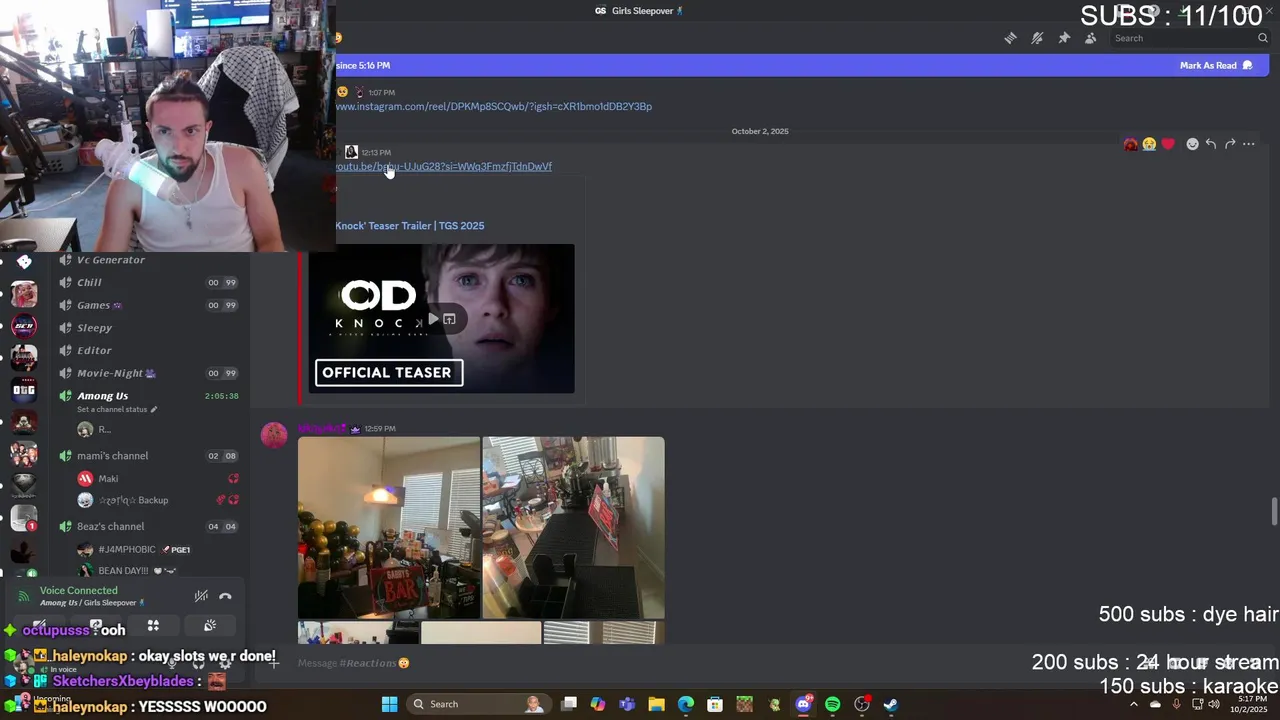Open Minecraft from taskbar

(744, 704)
